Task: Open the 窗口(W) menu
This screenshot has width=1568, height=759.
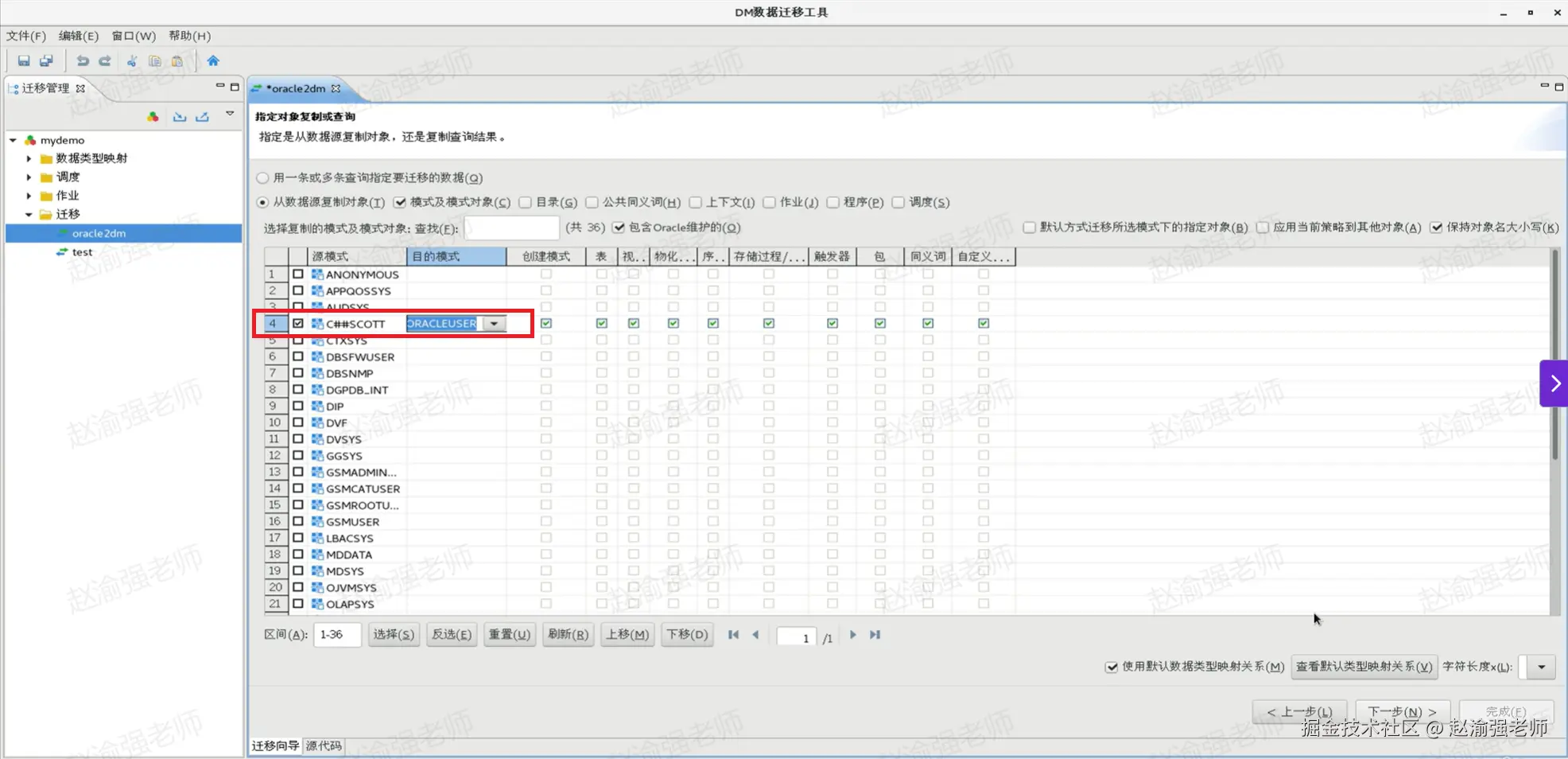Action: [134, 36]
